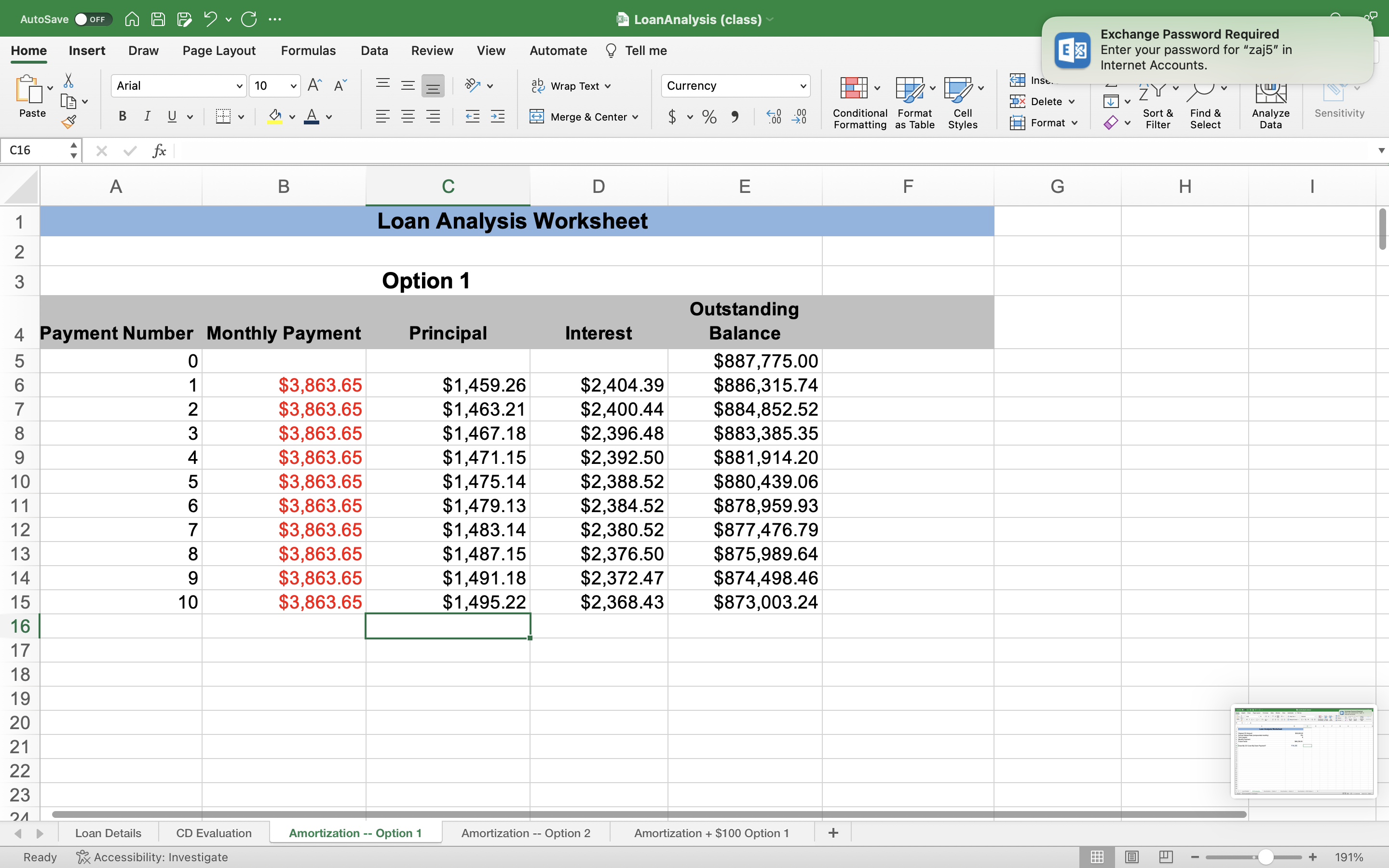This screenshot has height=868, width=1389.
Task: Click the zoom slider handle
Action: [x=1266, y=857]
